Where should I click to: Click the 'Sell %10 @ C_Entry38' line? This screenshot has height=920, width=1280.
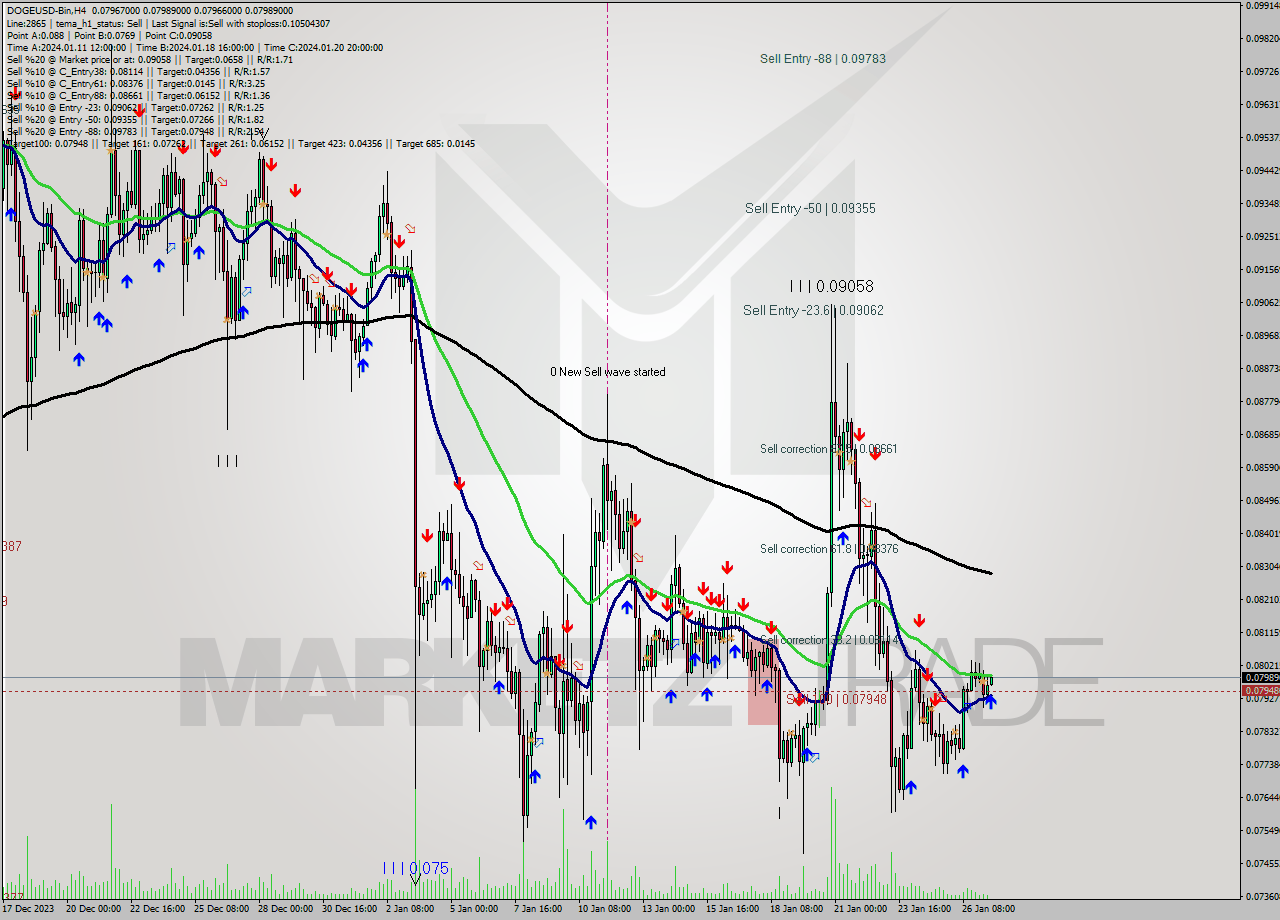point(138,71)
